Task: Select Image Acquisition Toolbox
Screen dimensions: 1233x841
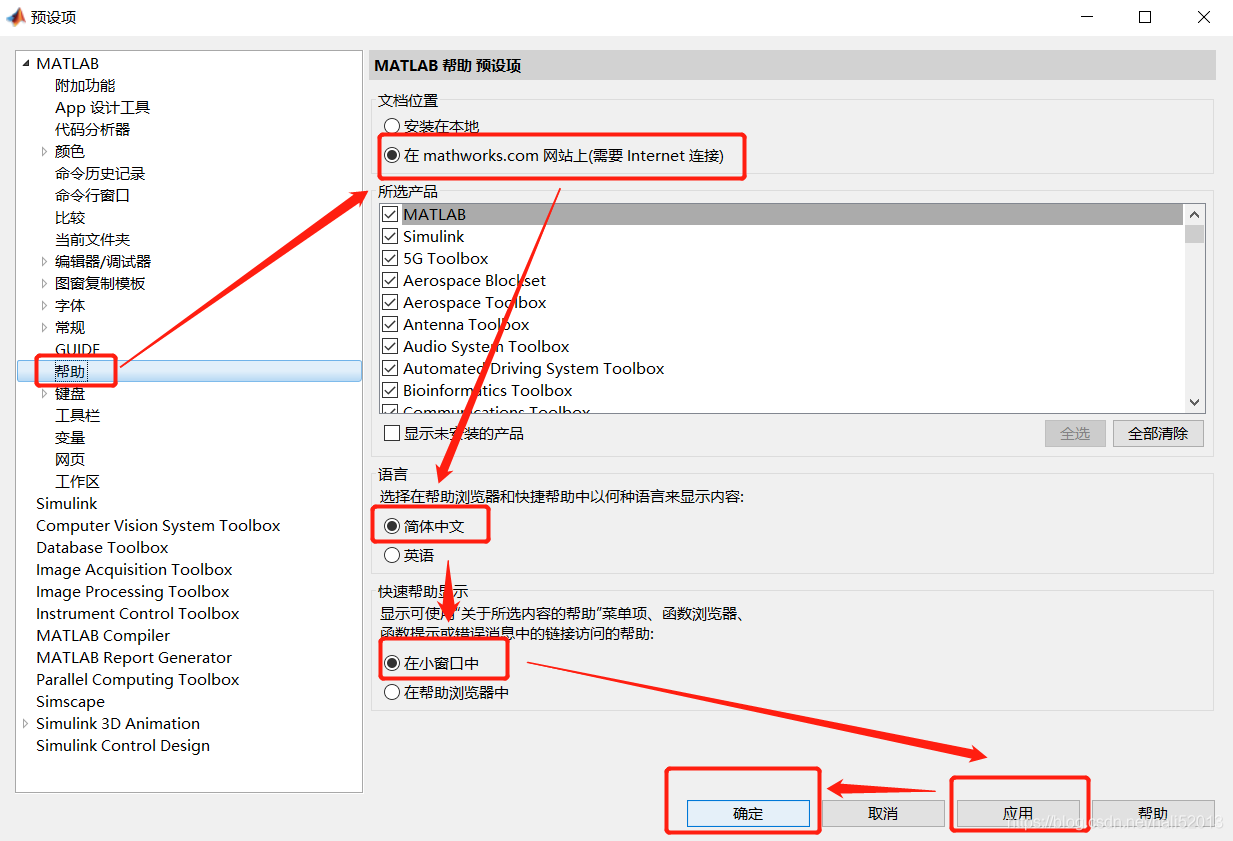Action: (x=134, y=570)
